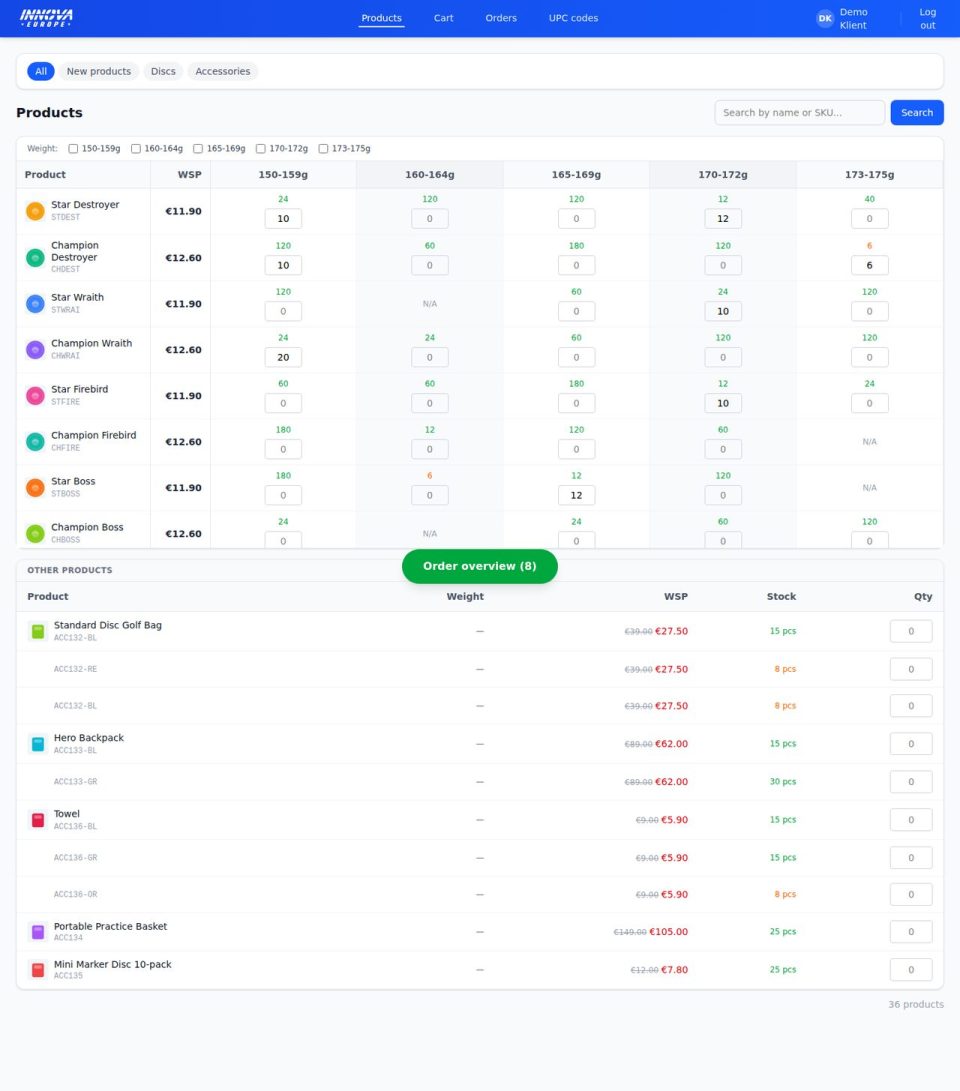Viewport: 960px width, 1091px height.
Task: Click the Portable Practice Basket icon
Action: 38,932
